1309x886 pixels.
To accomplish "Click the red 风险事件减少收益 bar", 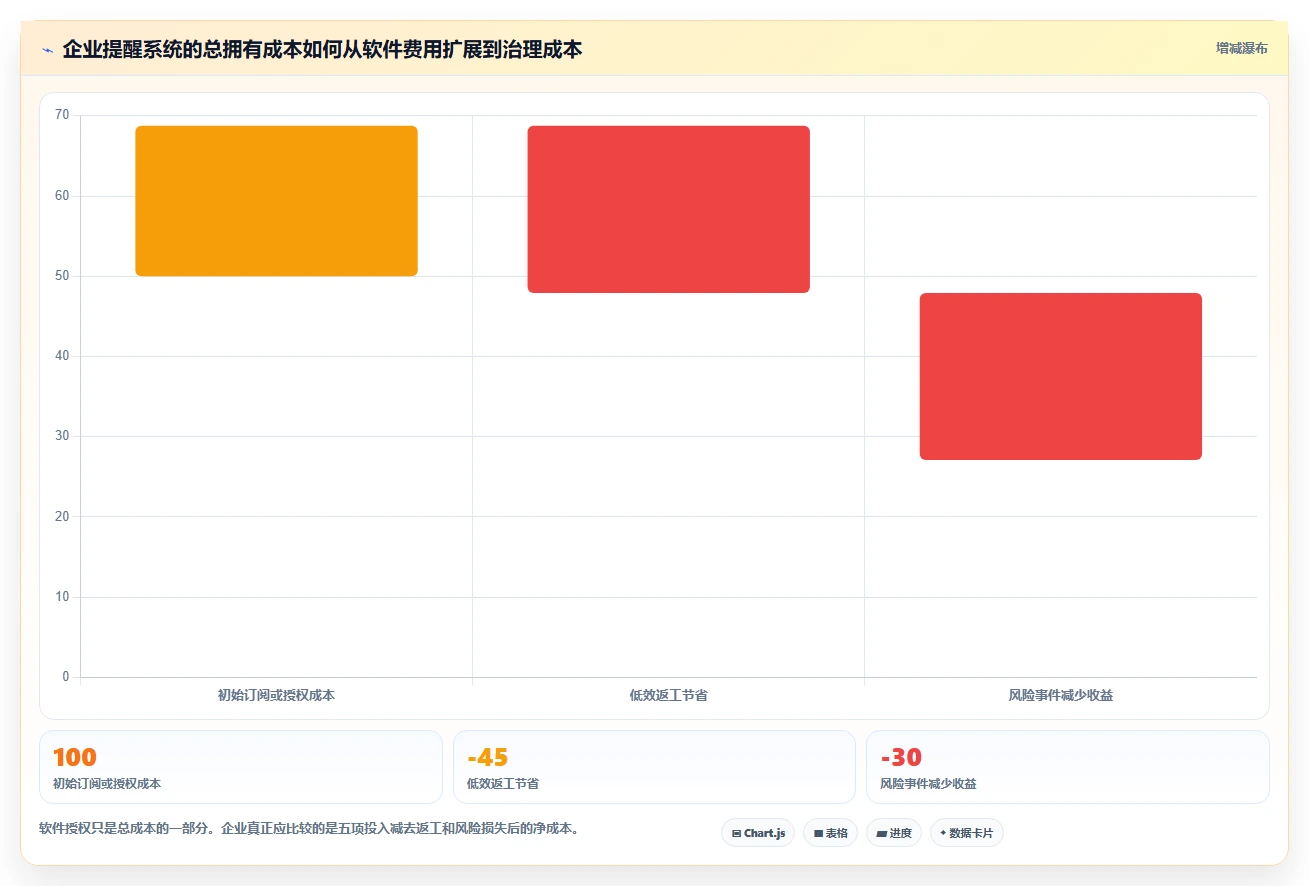I will click(1061, 376).
